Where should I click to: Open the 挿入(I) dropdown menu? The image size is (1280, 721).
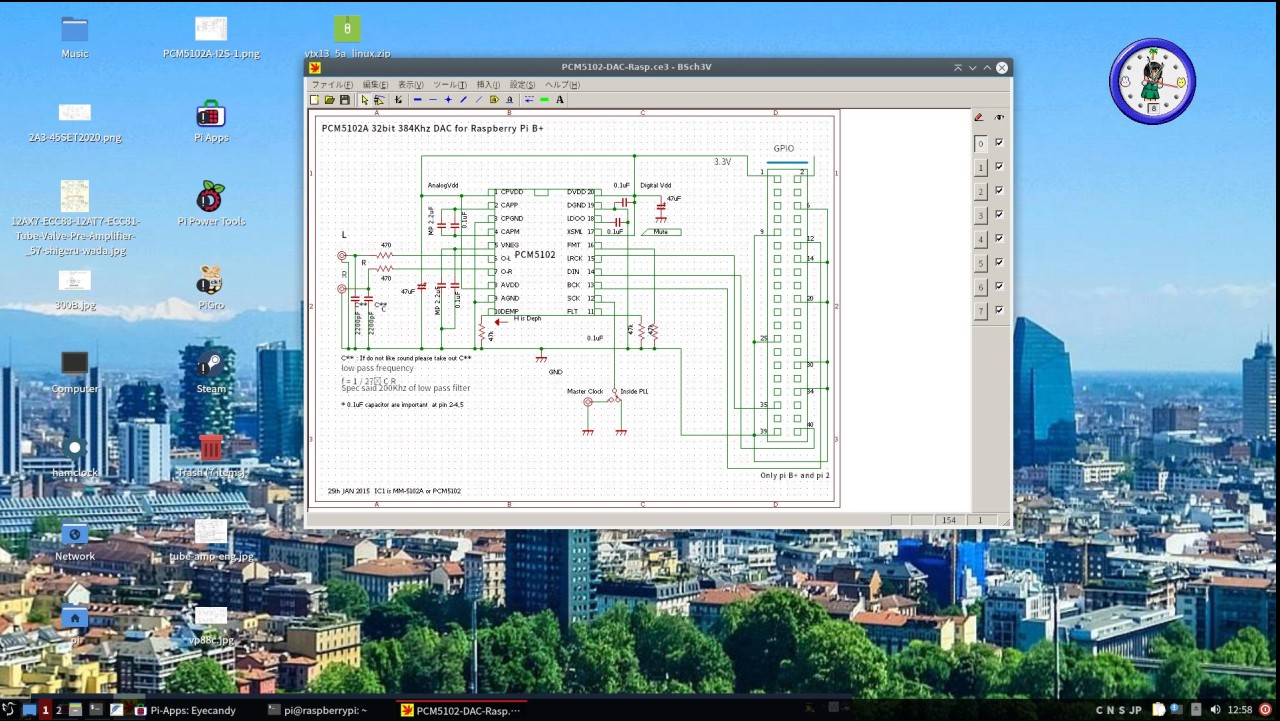[x=487, y=85]
